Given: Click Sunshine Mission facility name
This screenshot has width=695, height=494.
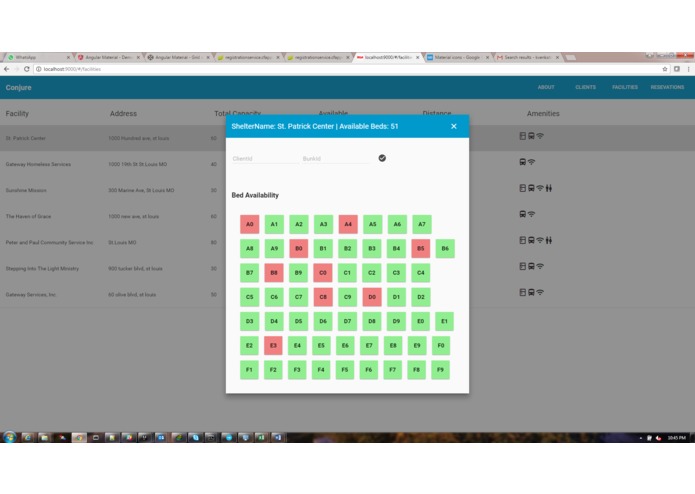Looking at the screenshot, I should tap(26, 190).
